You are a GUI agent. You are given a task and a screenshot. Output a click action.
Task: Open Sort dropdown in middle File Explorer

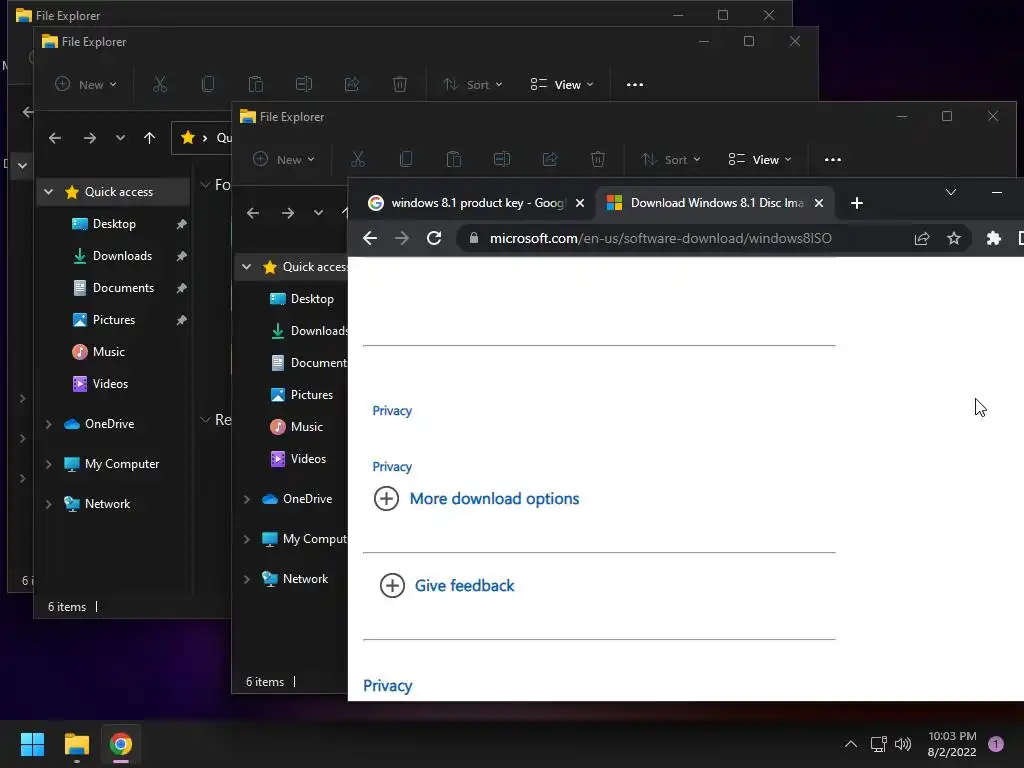point(472,84)
